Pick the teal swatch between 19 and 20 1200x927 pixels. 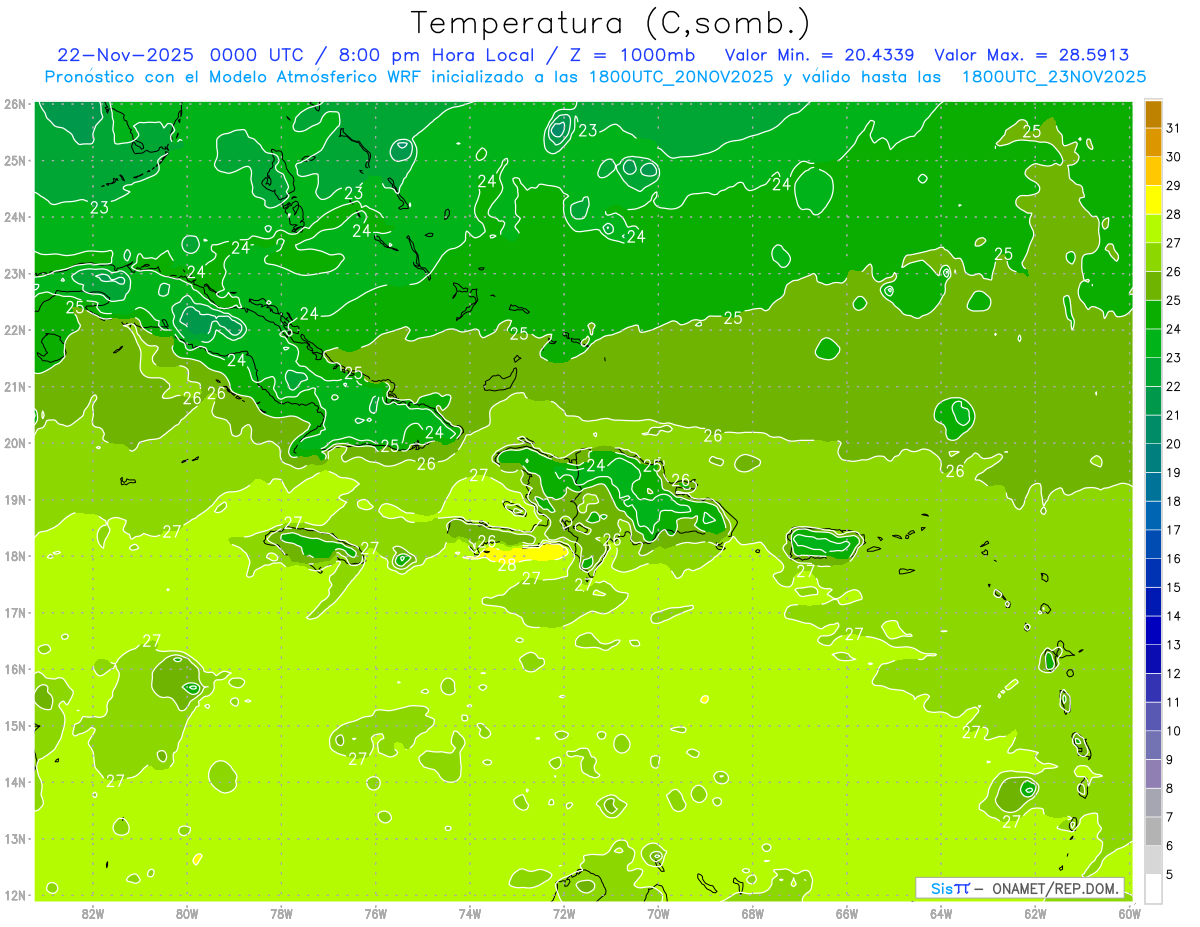click(x=1153, y=458)
